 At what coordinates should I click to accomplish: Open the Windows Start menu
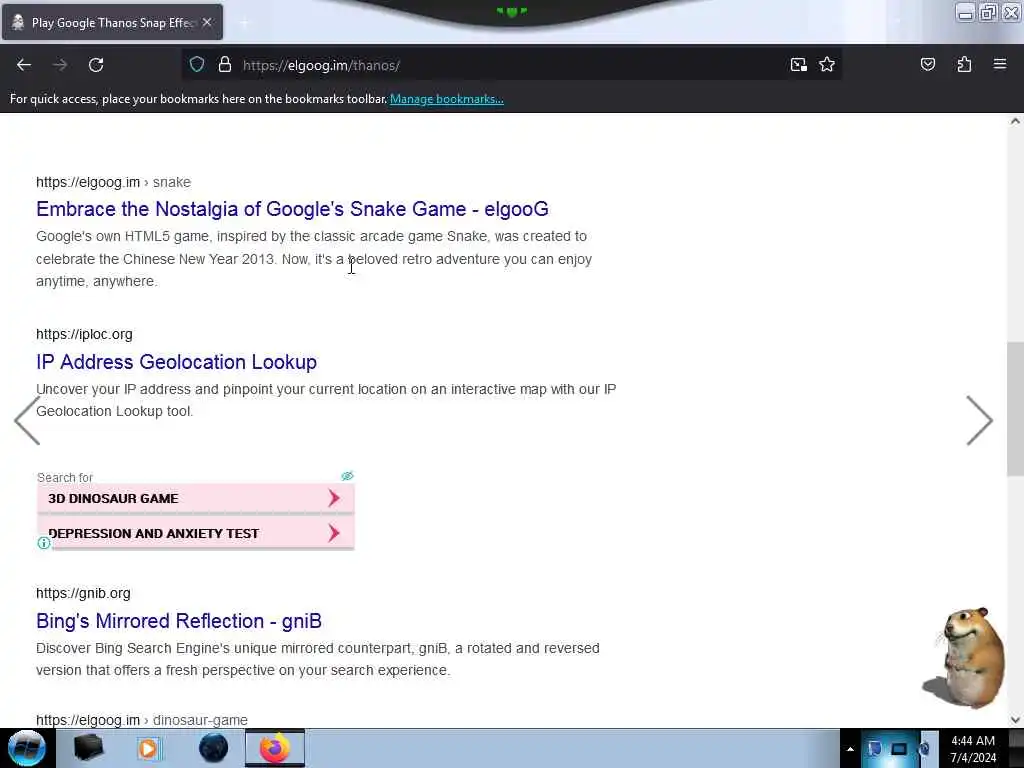click(x=27, y=748)
